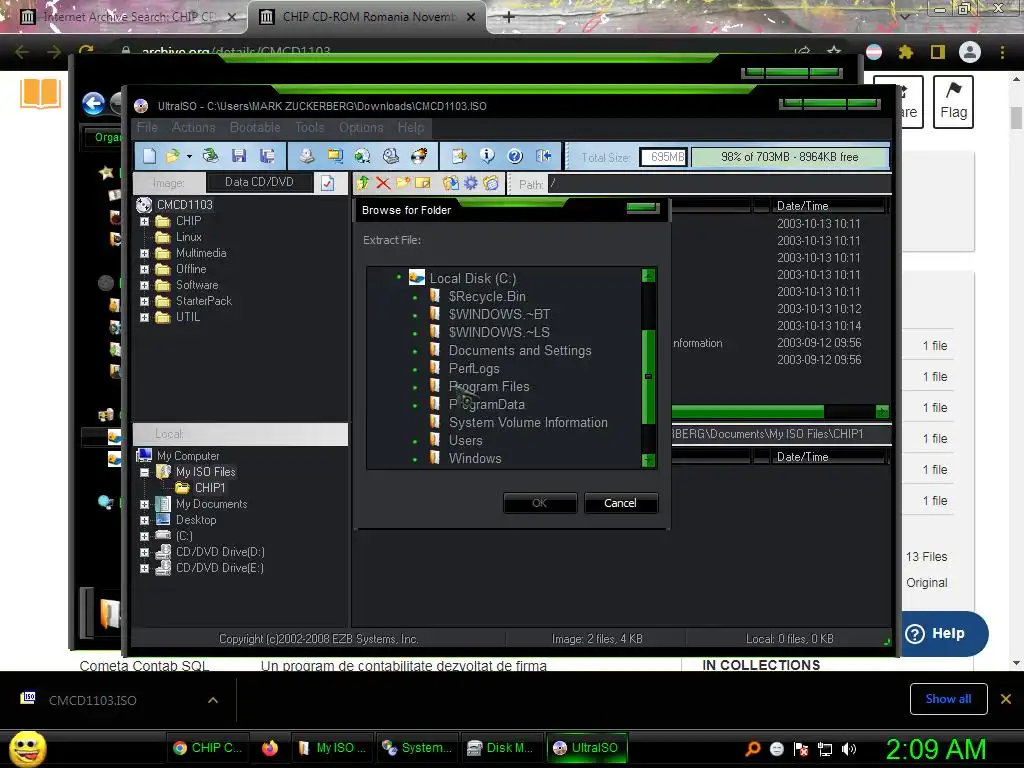This screenshot has height=768, width=1024.
Task: Select Documents and Settings folder
Action: 520,351
